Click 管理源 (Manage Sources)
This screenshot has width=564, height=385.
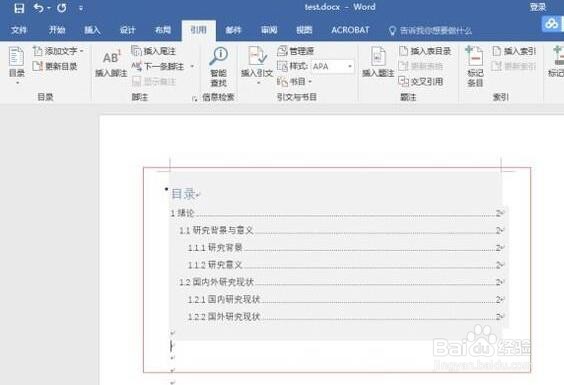click(x=296, y=51)
